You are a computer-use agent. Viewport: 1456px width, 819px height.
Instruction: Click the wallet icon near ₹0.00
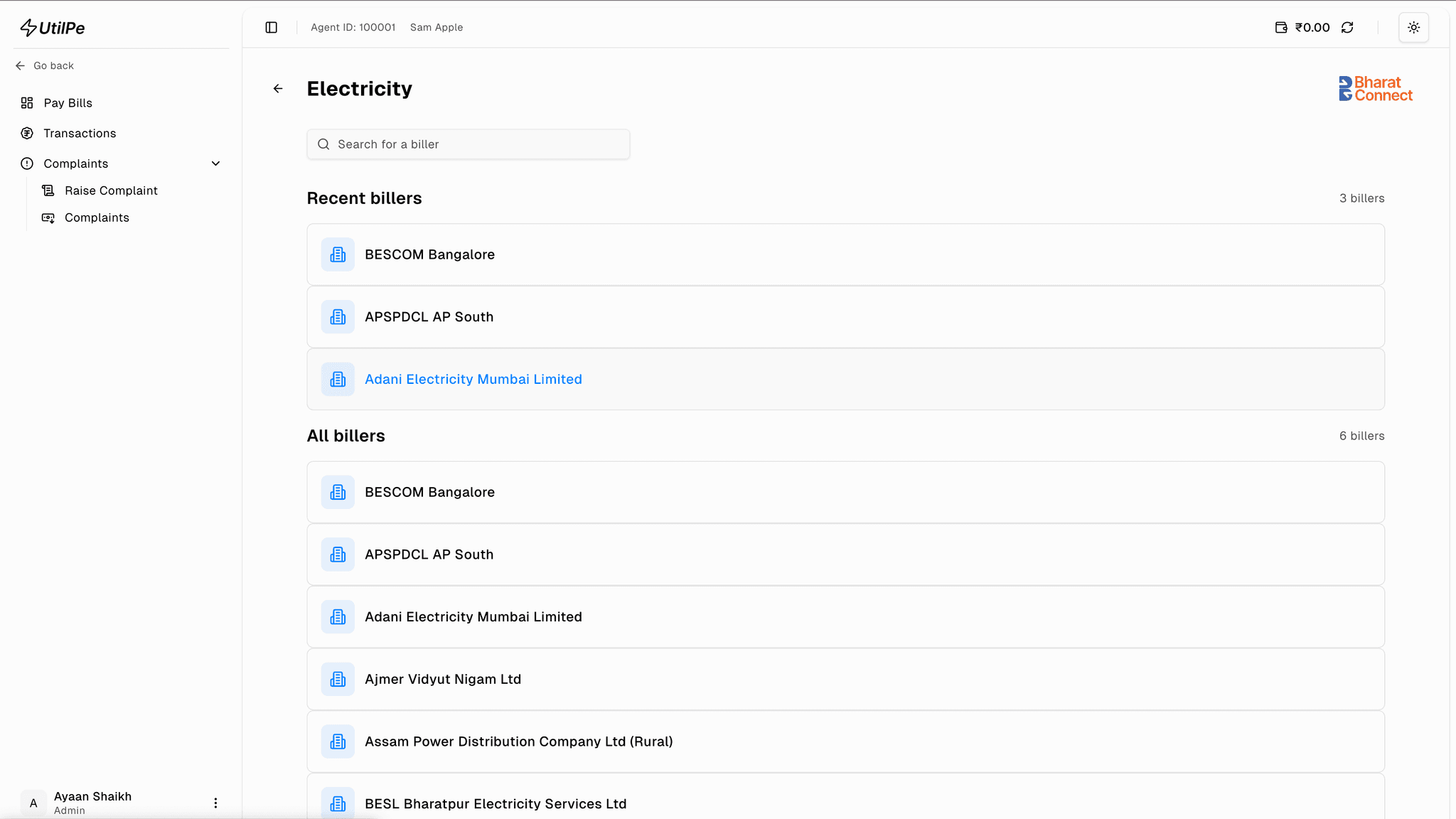tap(1281, 28)
